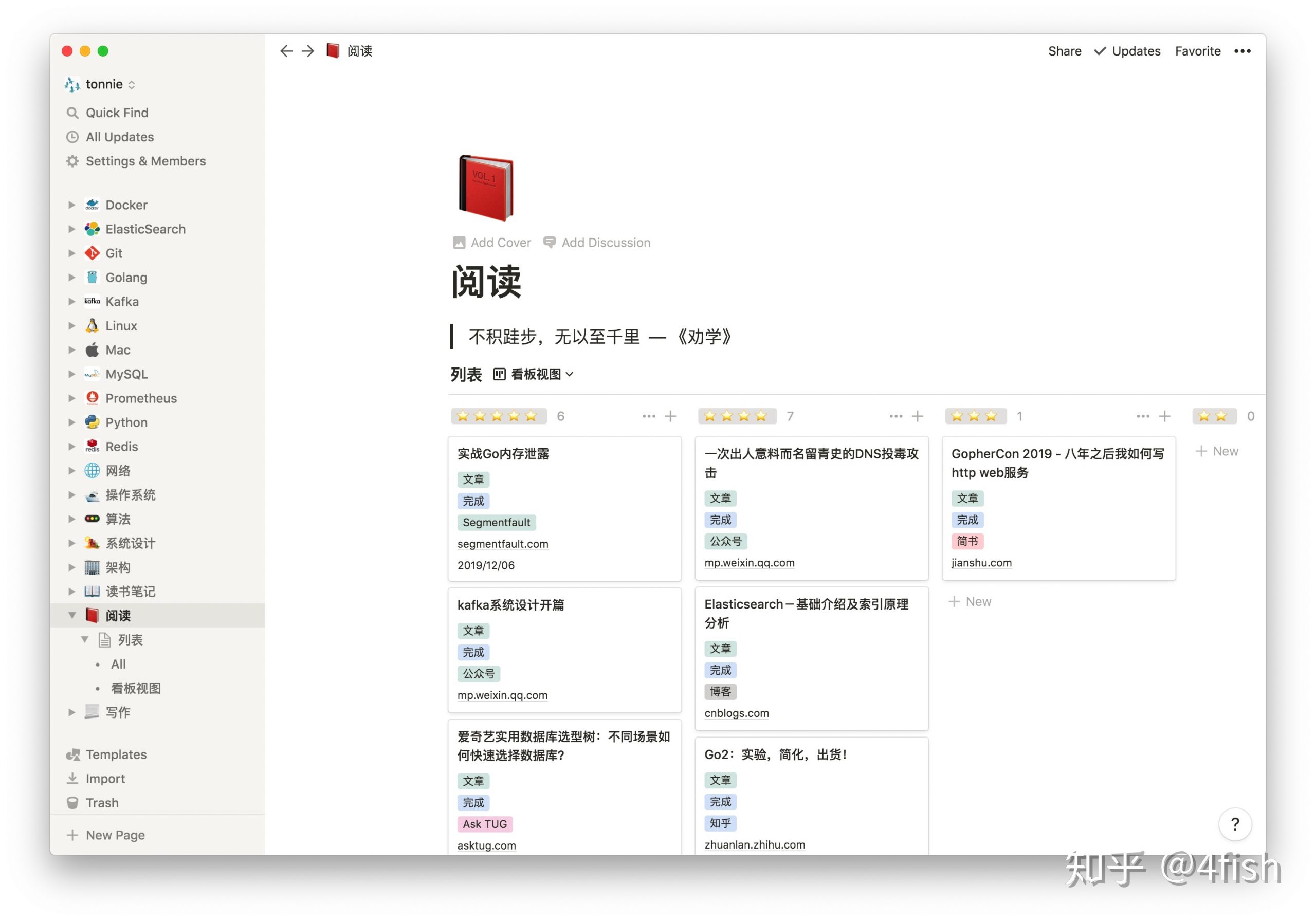The image size is (1316, 921).
Task: Click the 阅读 page title
Action: pos(486,282)
